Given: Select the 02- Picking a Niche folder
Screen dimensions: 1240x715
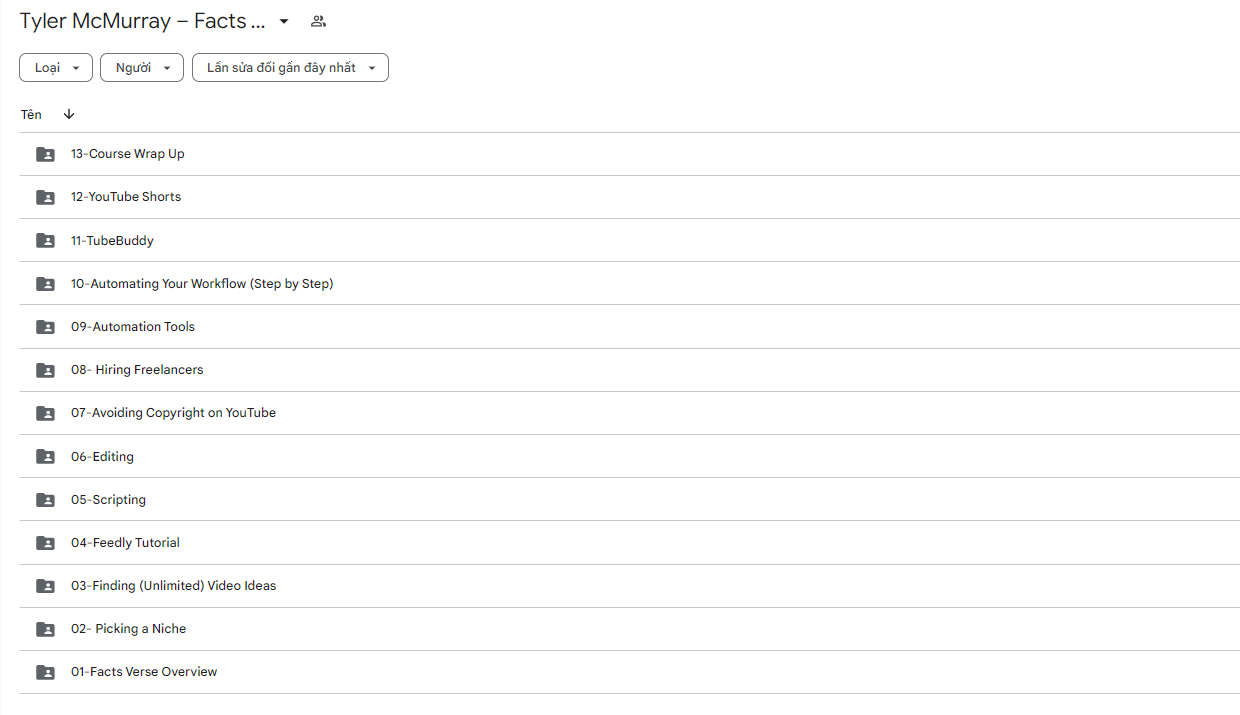Looking at the screenshot, I should pyautogui.click(x=629, y=629).
